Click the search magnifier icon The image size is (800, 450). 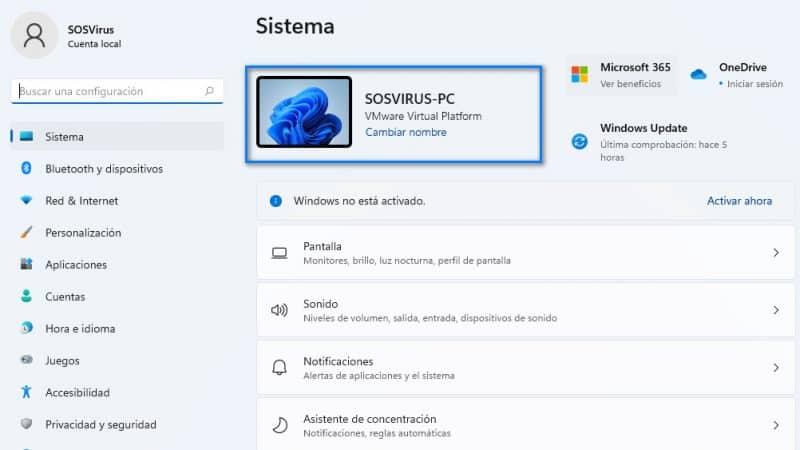coord(209,91)
